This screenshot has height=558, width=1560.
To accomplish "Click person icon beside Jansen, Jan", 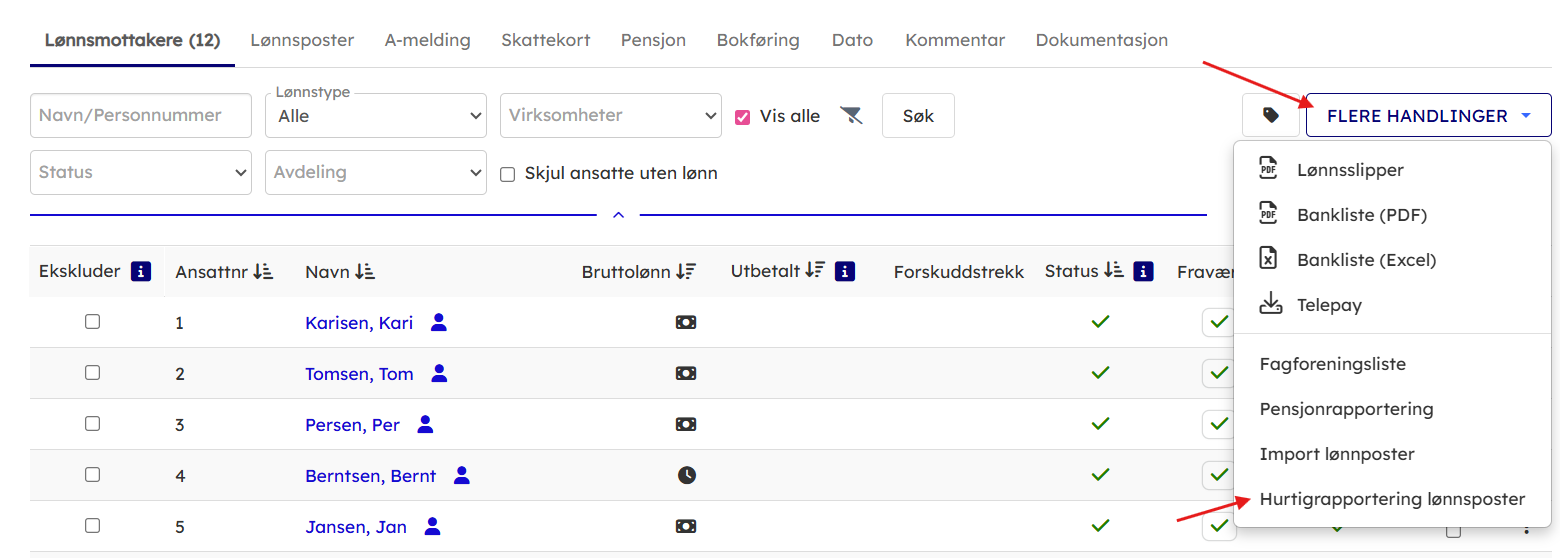I will coord(432,526).
